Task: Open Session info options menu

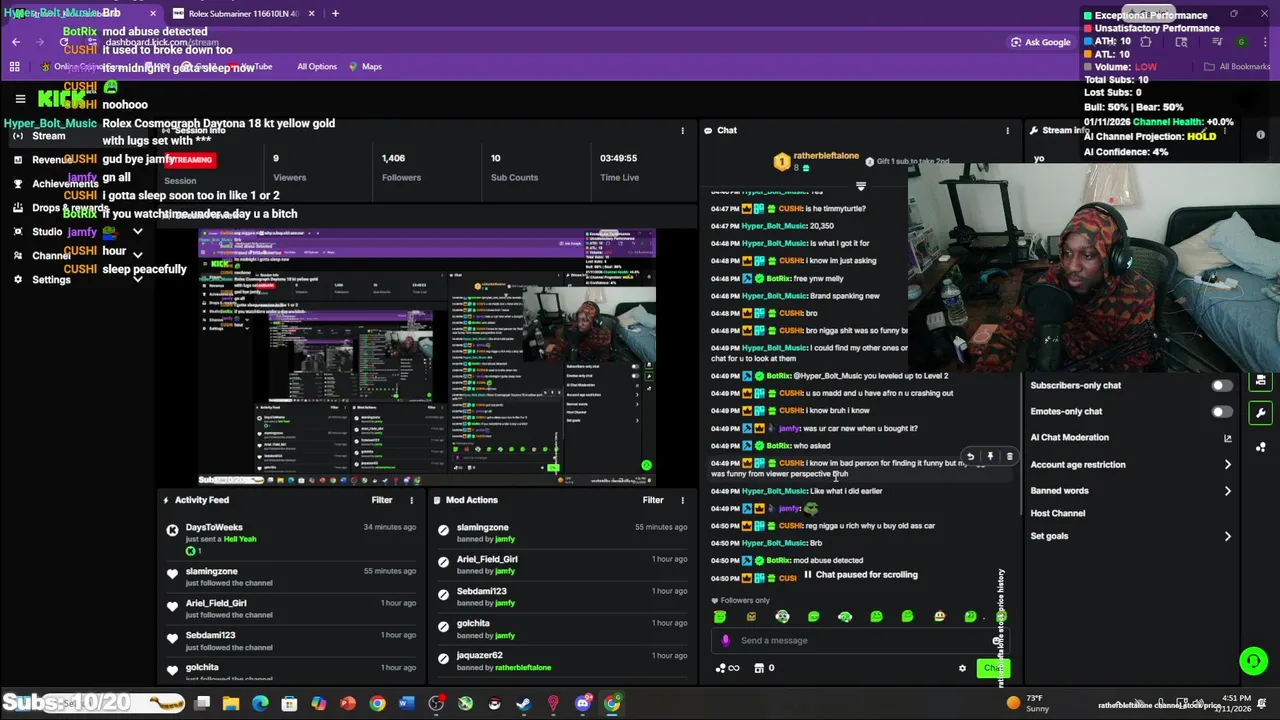Action: click(x=682, y=131)
